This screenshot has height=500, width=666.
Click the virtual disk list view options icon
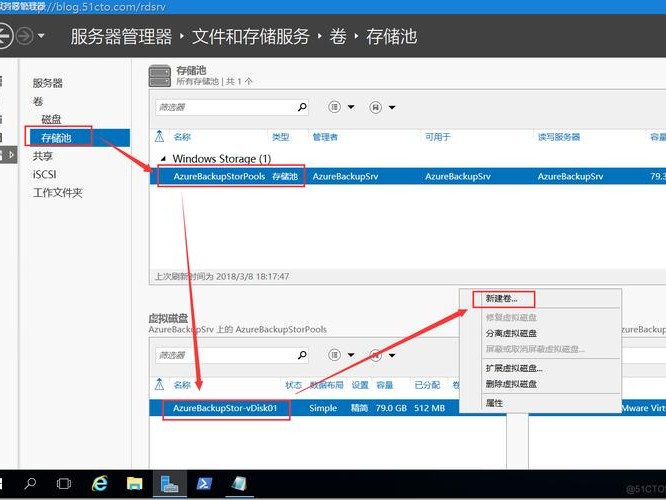click(335, 355)
